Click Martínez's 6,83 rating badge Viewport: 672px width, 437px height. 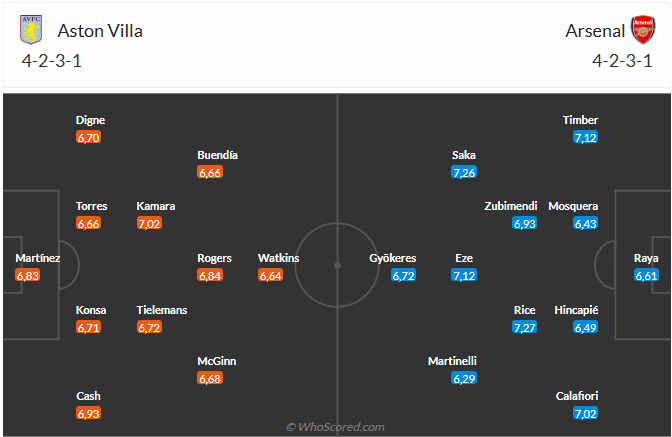[x=28, y=275]
